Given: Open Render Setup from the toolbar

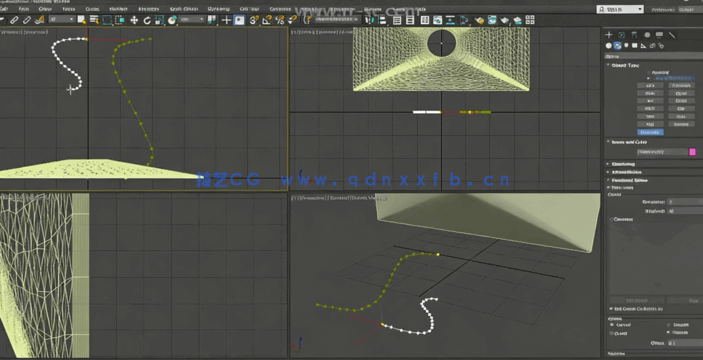Looking at the screenshot, I should coord(479,20).
